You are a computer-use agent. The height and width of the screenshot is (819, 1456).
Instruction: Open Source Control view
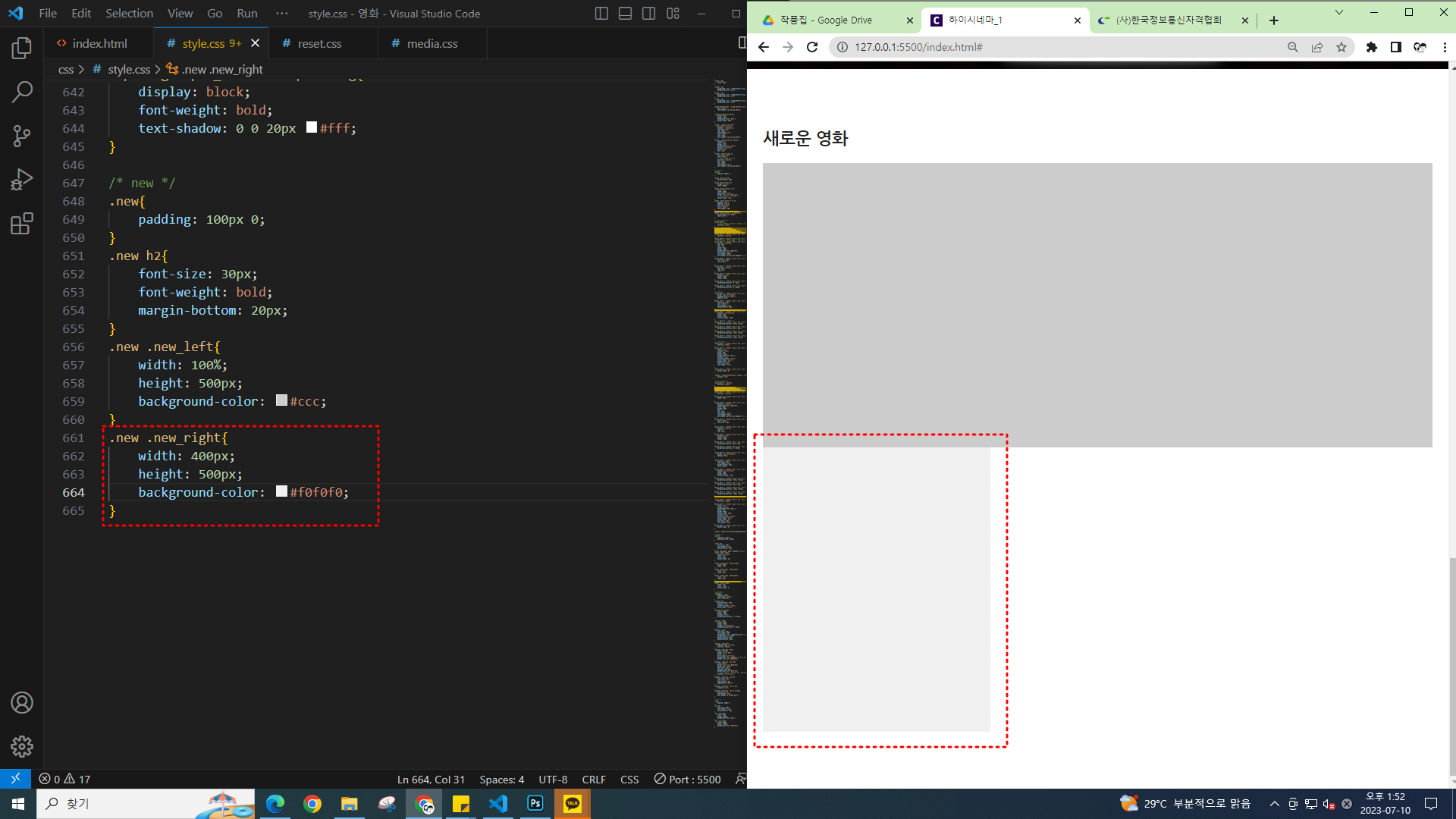[22, 136]
